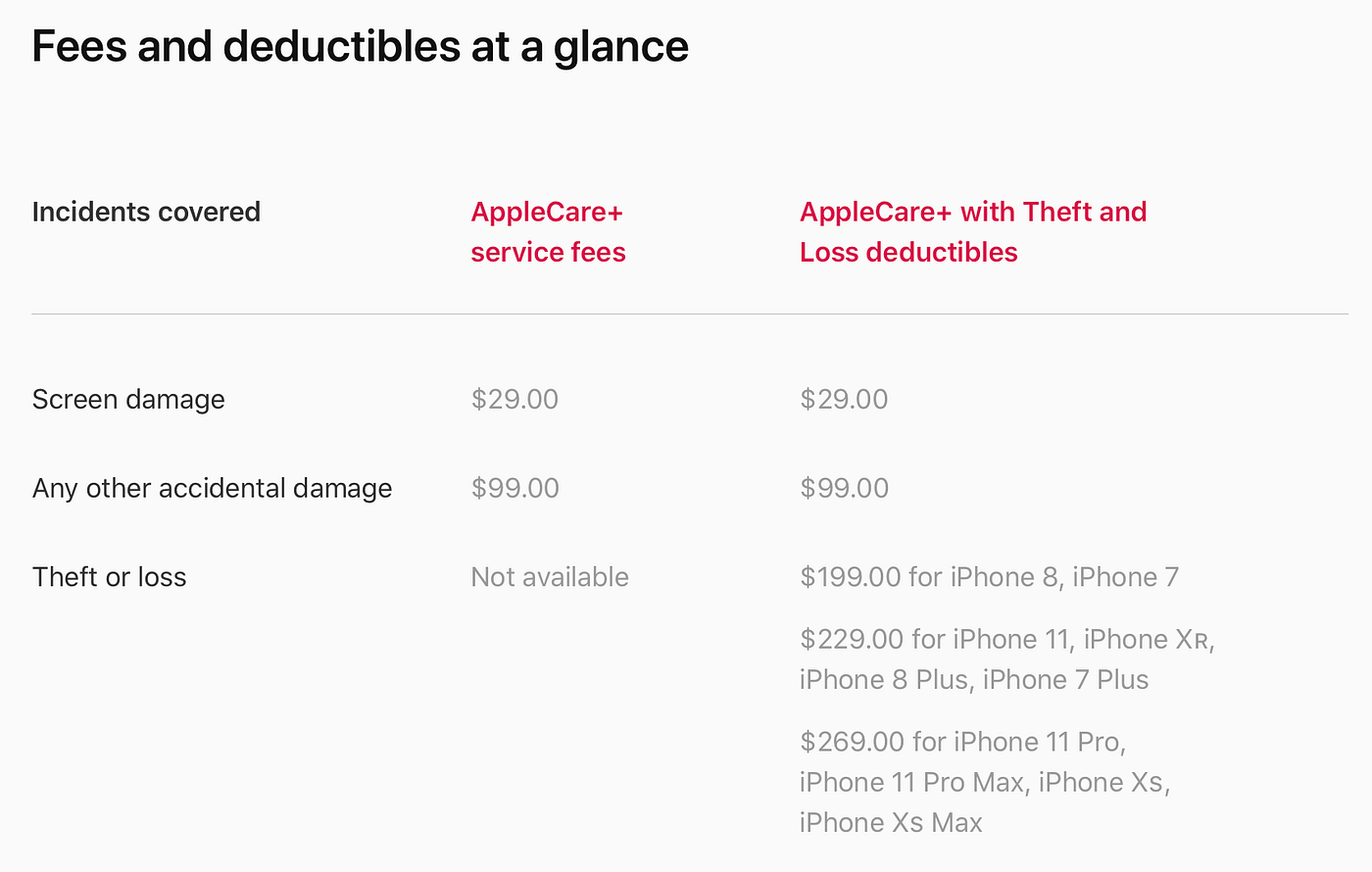
Task: Open 'AppleCare+ with Theft and Loss deductibles' header
Action: pos(973,231)
